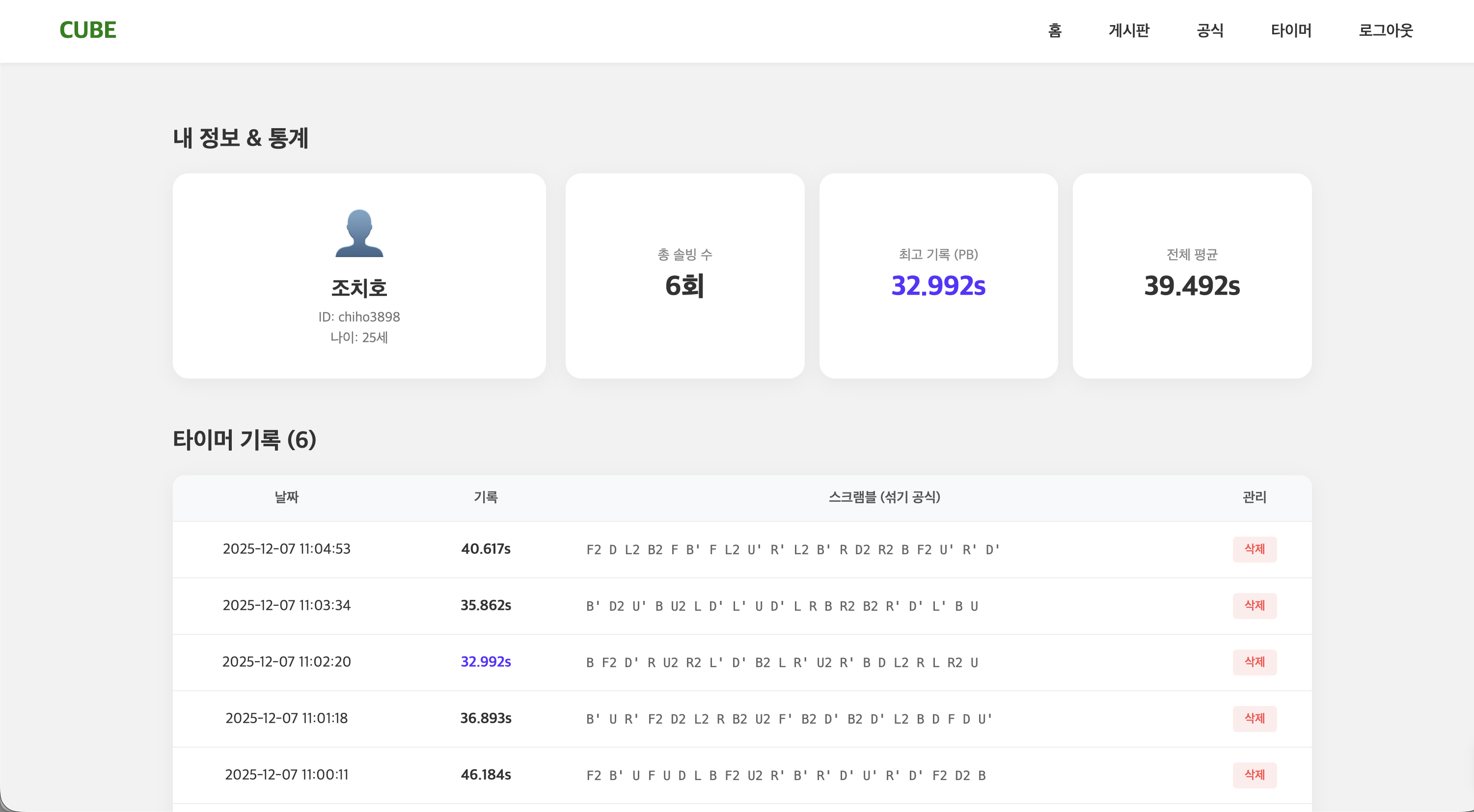Click the user ID chiho3898 text

[x=359, y=317]
